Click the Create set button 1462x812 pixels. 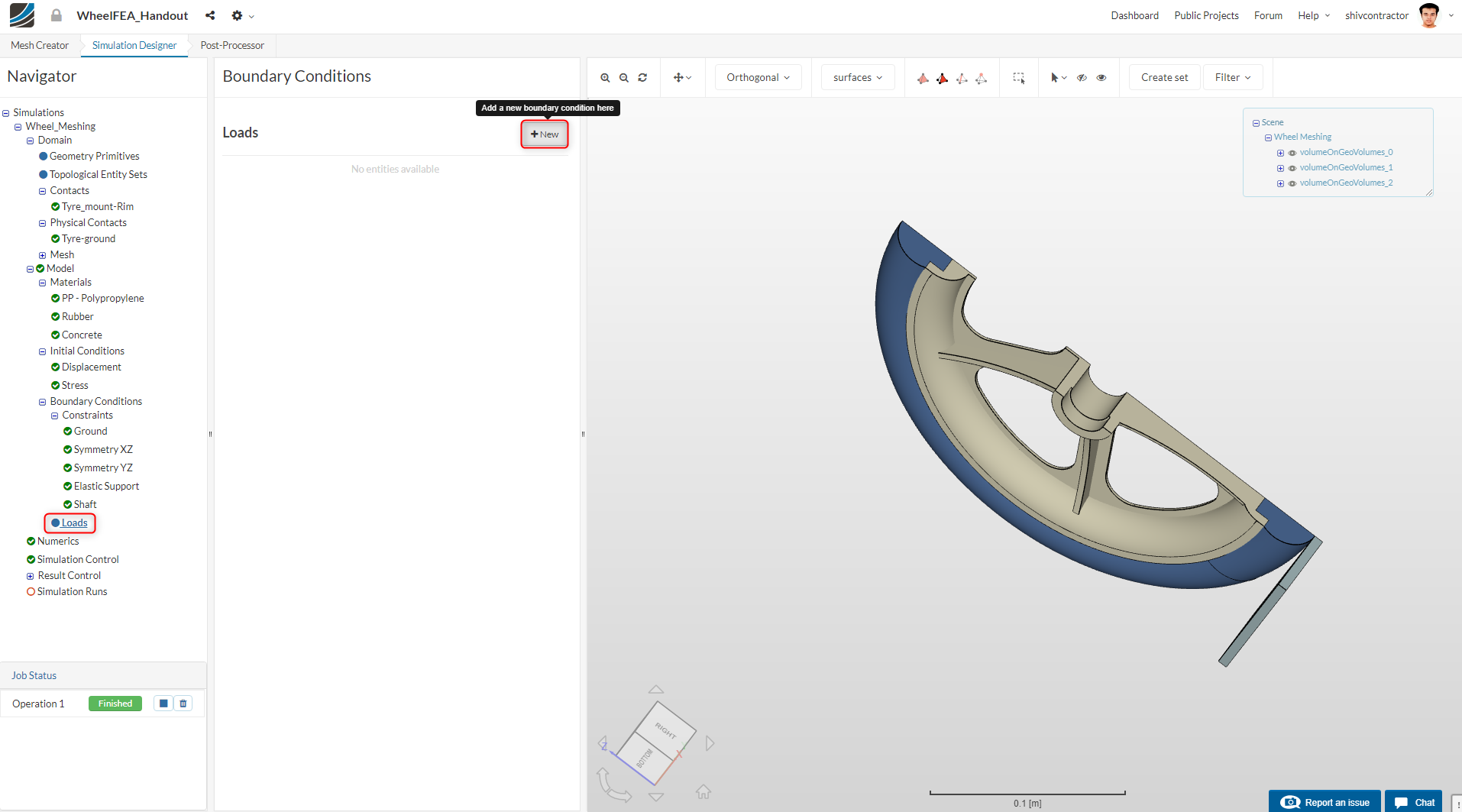tap(1164, 78)
